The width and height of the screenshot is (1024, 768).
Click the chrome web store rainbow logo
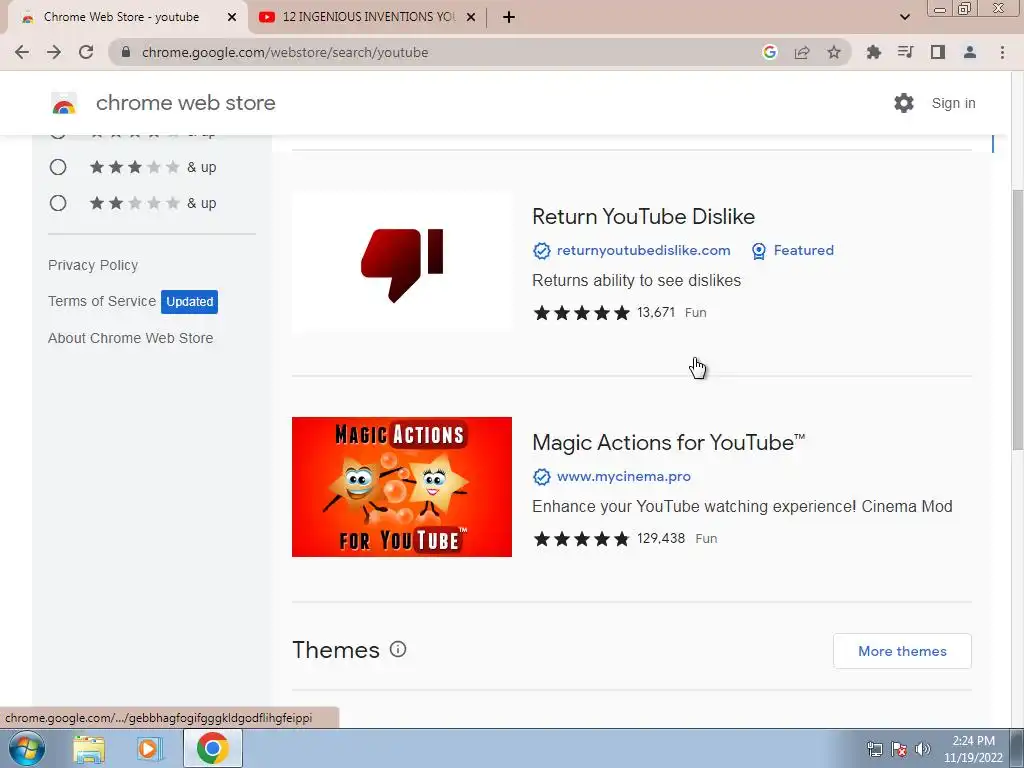[x=64, y=103]
